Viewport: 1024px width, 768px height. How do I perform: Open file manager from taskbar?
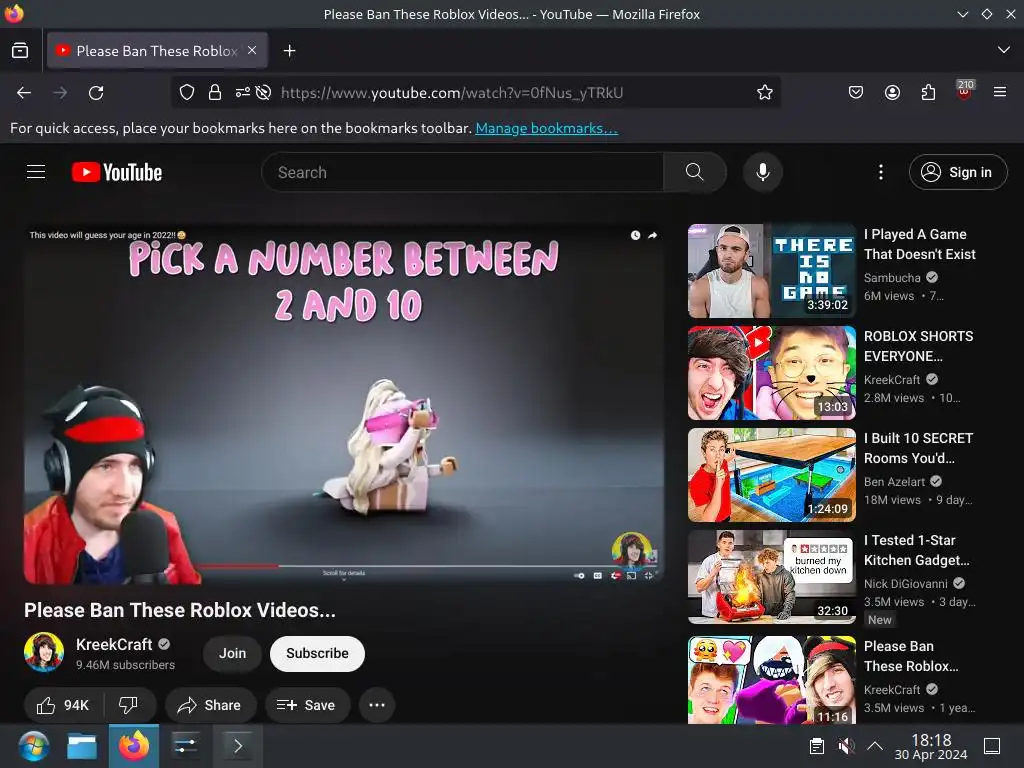tap(82, 746)
